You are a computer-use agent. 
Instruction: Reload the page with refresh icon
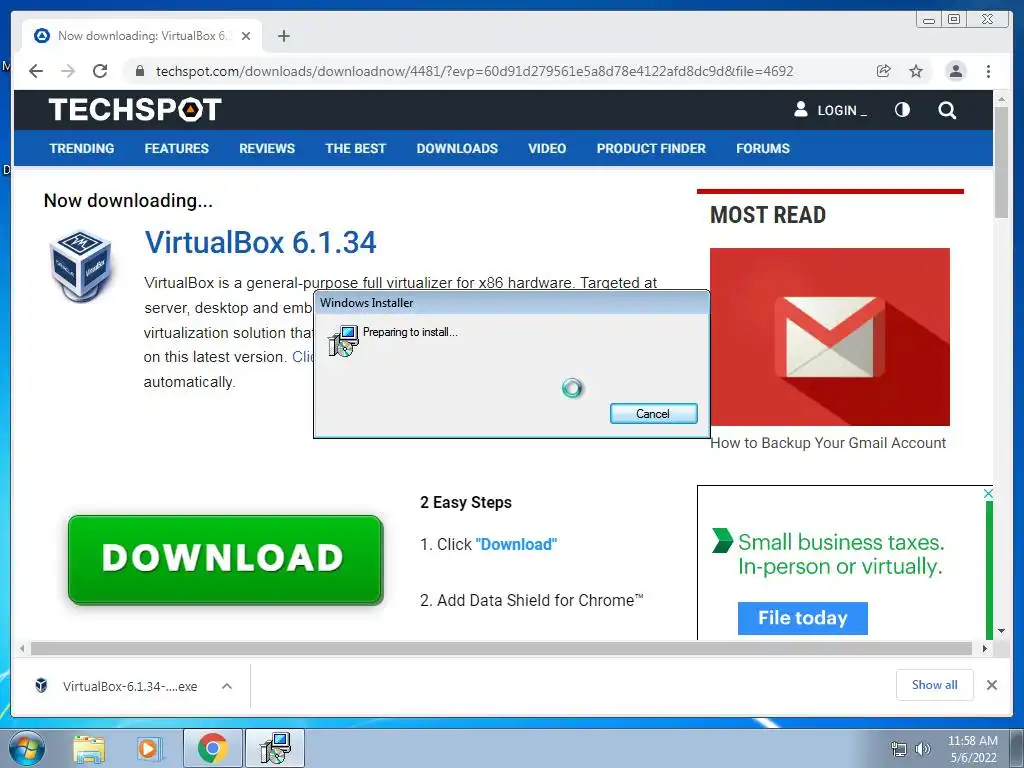point(100,71)
